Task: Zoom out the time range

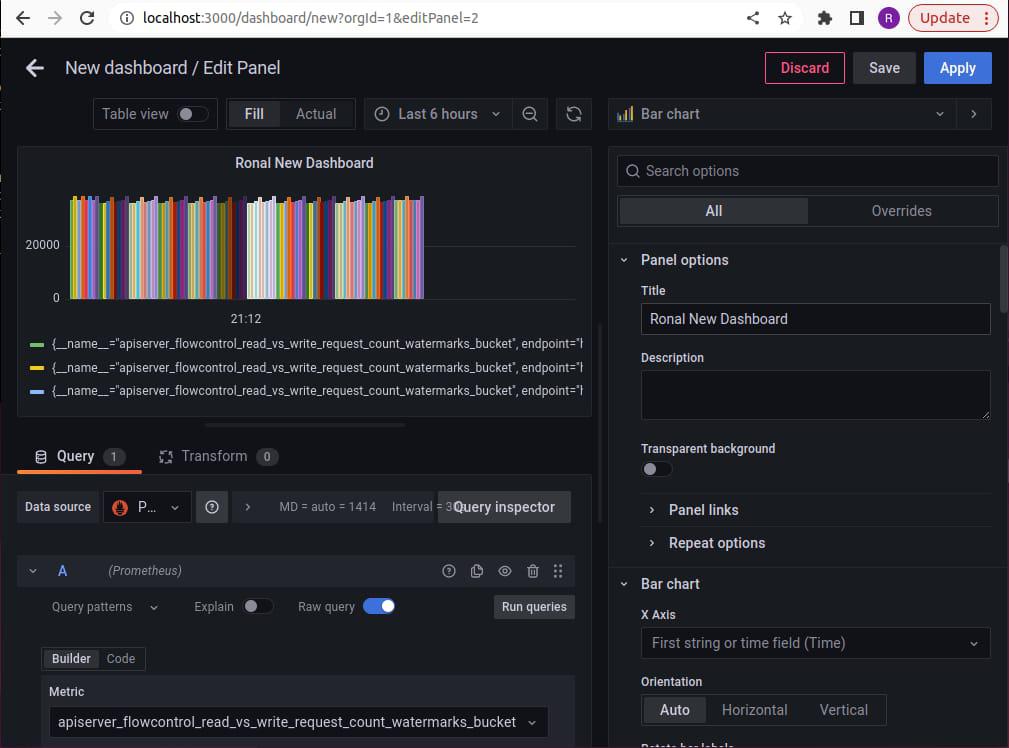Action: (x=530, y=114)
